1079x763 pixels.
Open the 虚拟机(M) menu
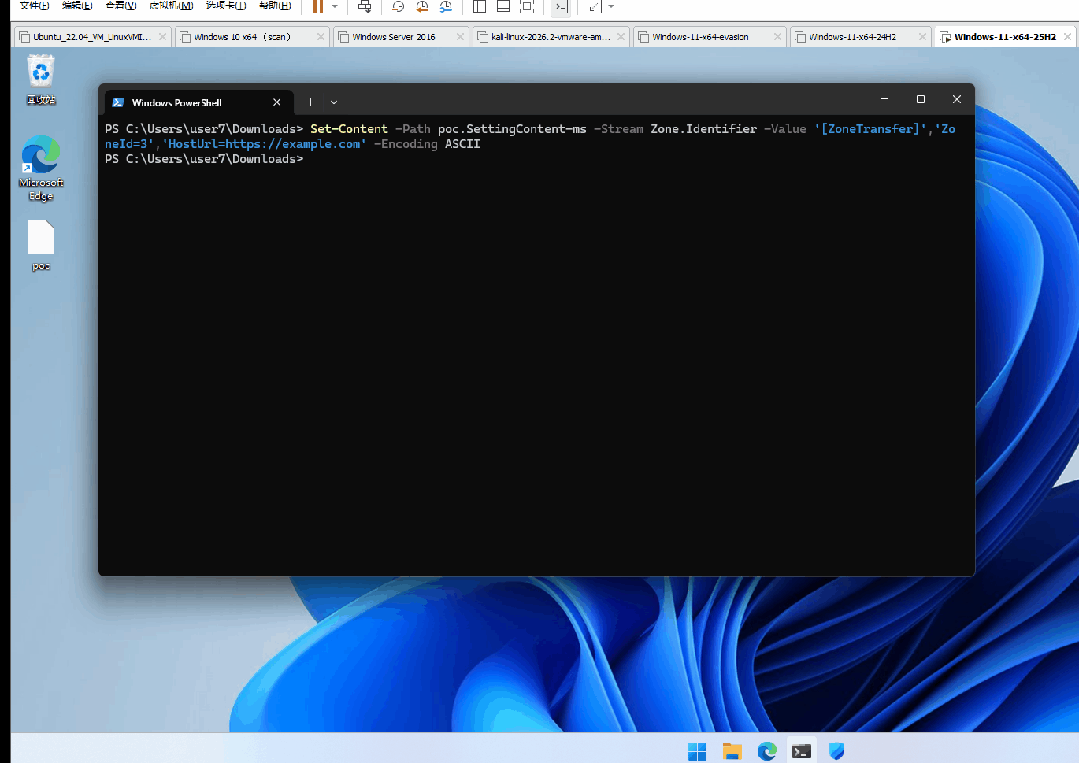tap(171, 6)
